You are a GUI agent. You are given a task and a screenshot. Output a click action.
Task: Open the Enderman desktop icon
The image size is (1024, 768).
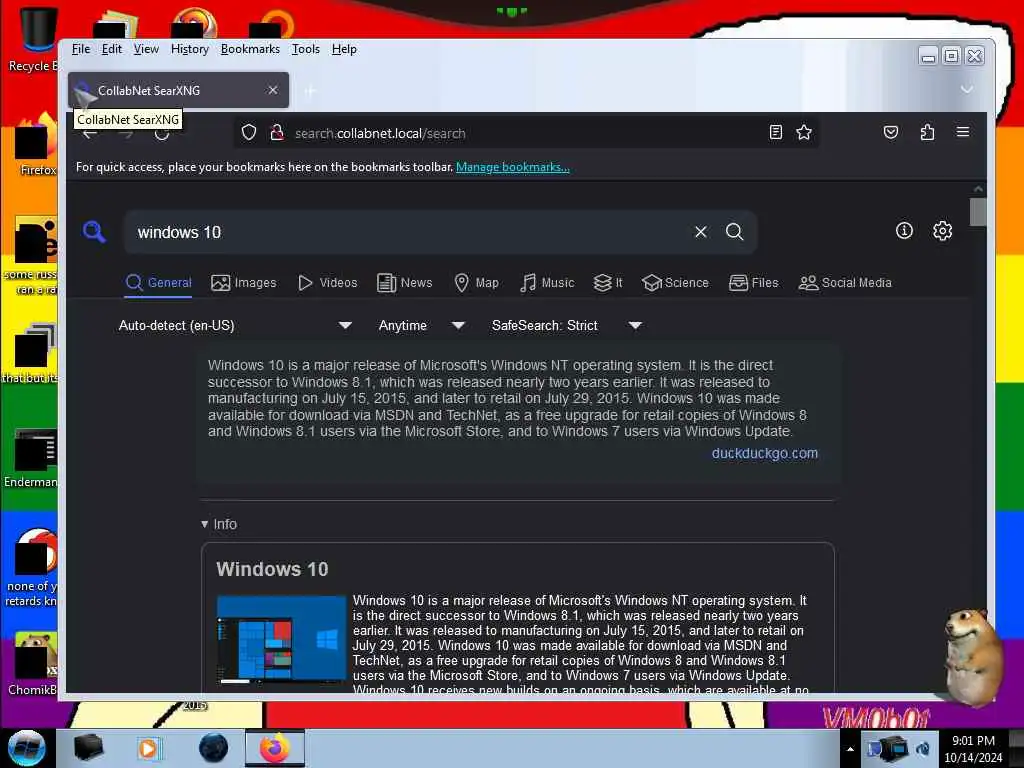pos(33,458)
